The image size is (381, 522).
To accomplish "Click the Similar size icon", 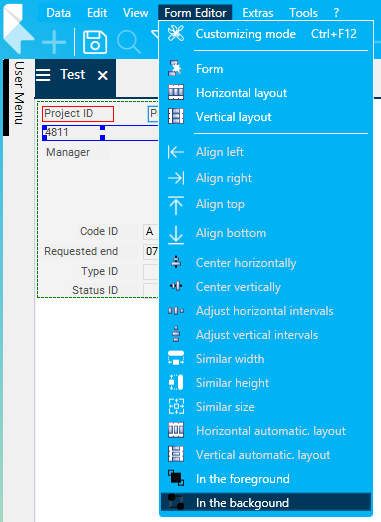I will 176,406.
